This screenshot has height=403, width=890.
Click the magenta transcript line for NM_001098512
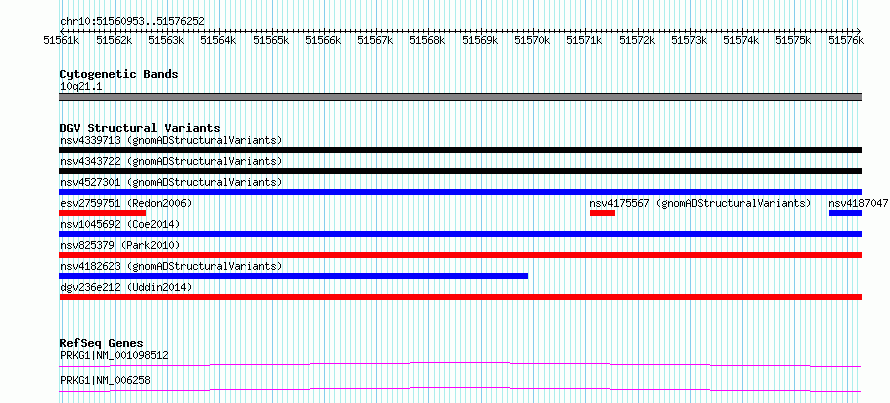click(460, 364)
